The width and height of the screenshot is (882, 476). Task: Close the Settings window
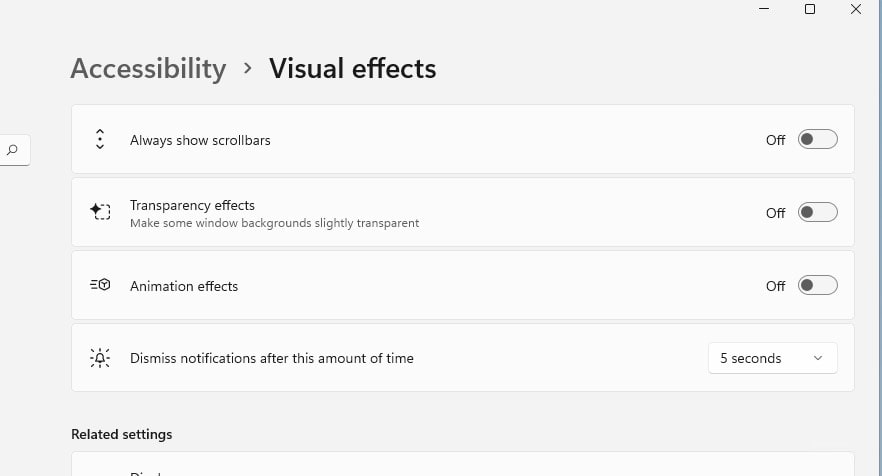click(855, 9)
